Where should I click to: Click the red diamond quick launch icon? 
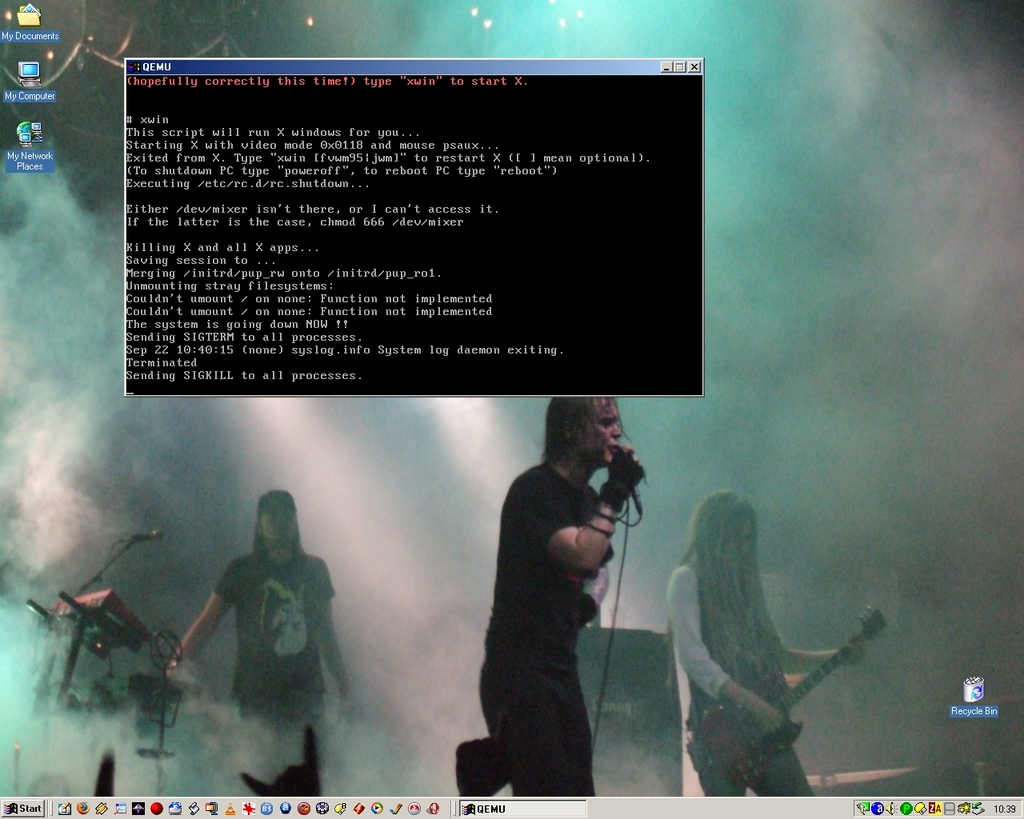(359, 809)
